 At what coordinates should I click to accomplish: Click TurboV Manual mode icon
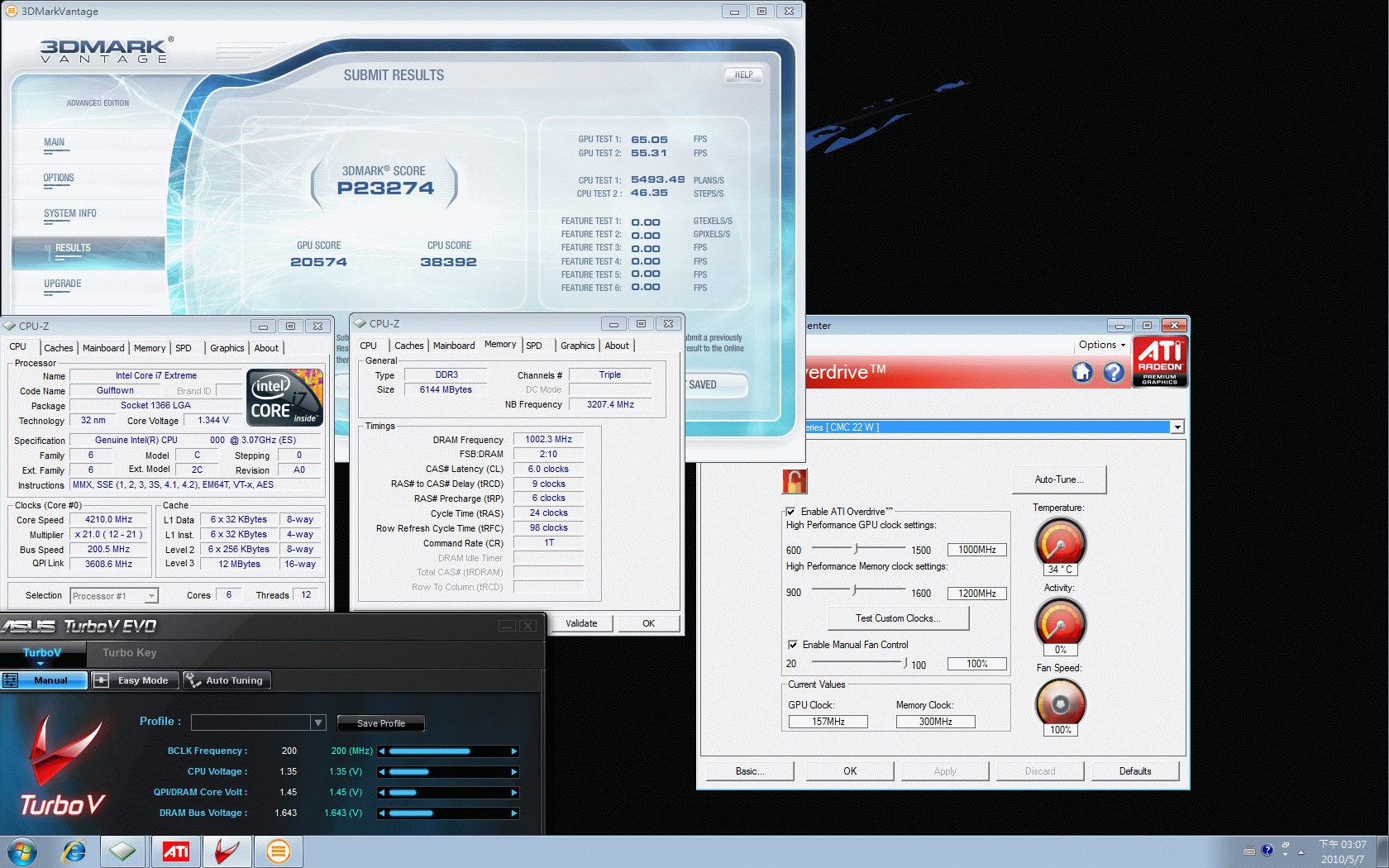11,680
